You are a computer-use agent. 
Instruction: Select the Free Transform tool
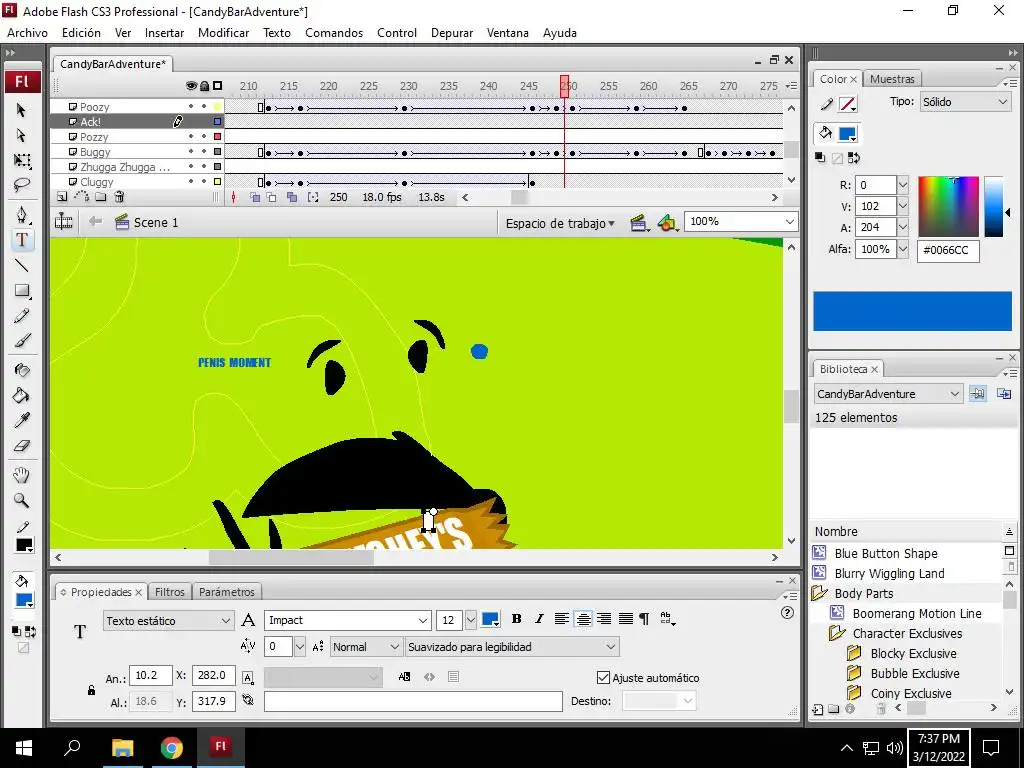tap(22, 160)
